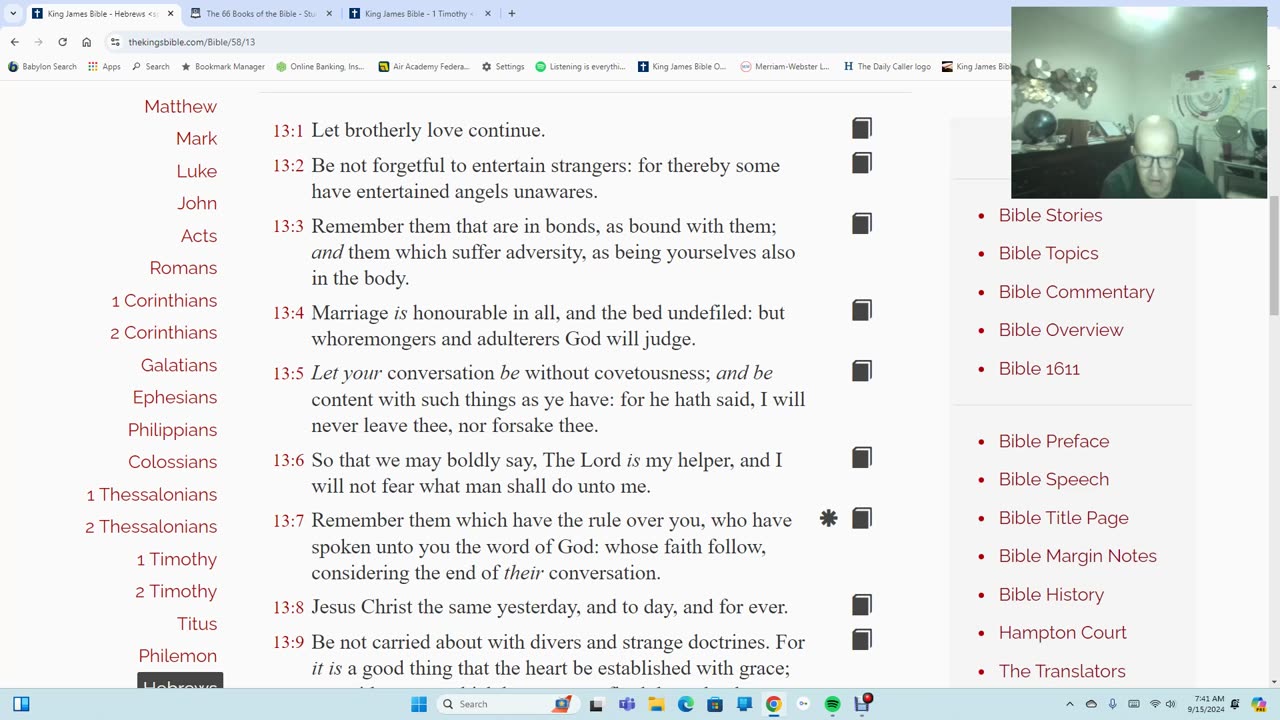Expand the browser tab search dropdown
The height and width of the screenshot is (720, 1280).
click(x=13, y=14)
